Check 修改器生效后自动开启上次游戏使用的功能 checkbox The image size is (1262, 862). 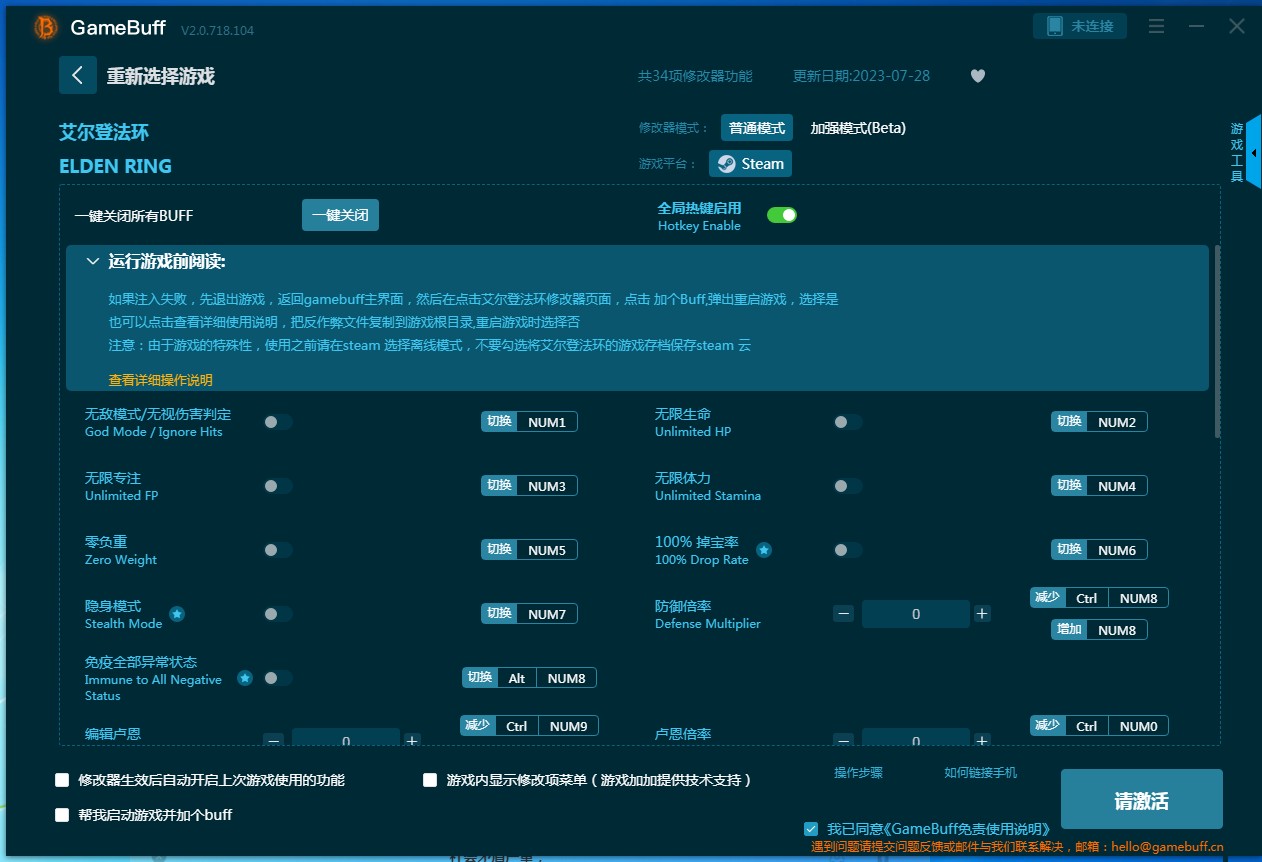coord(62,780)
